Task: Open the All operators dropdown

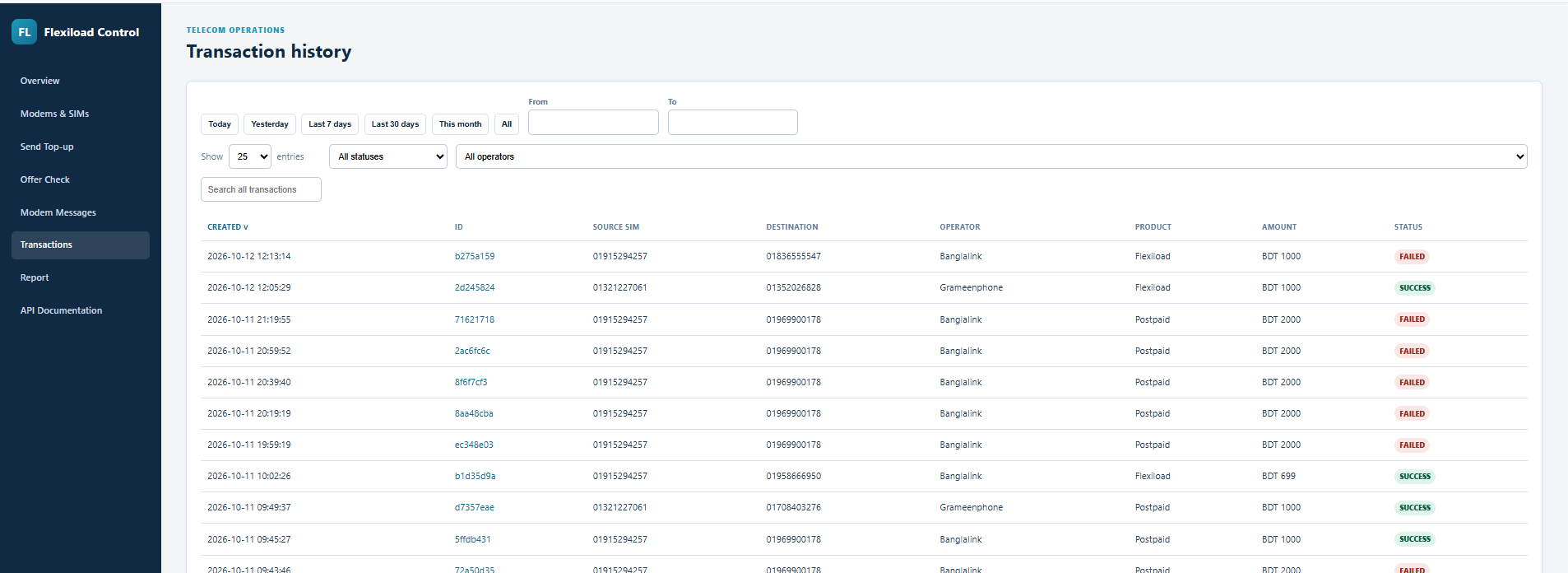Action: pyautogui.click(x=991, y=156)
